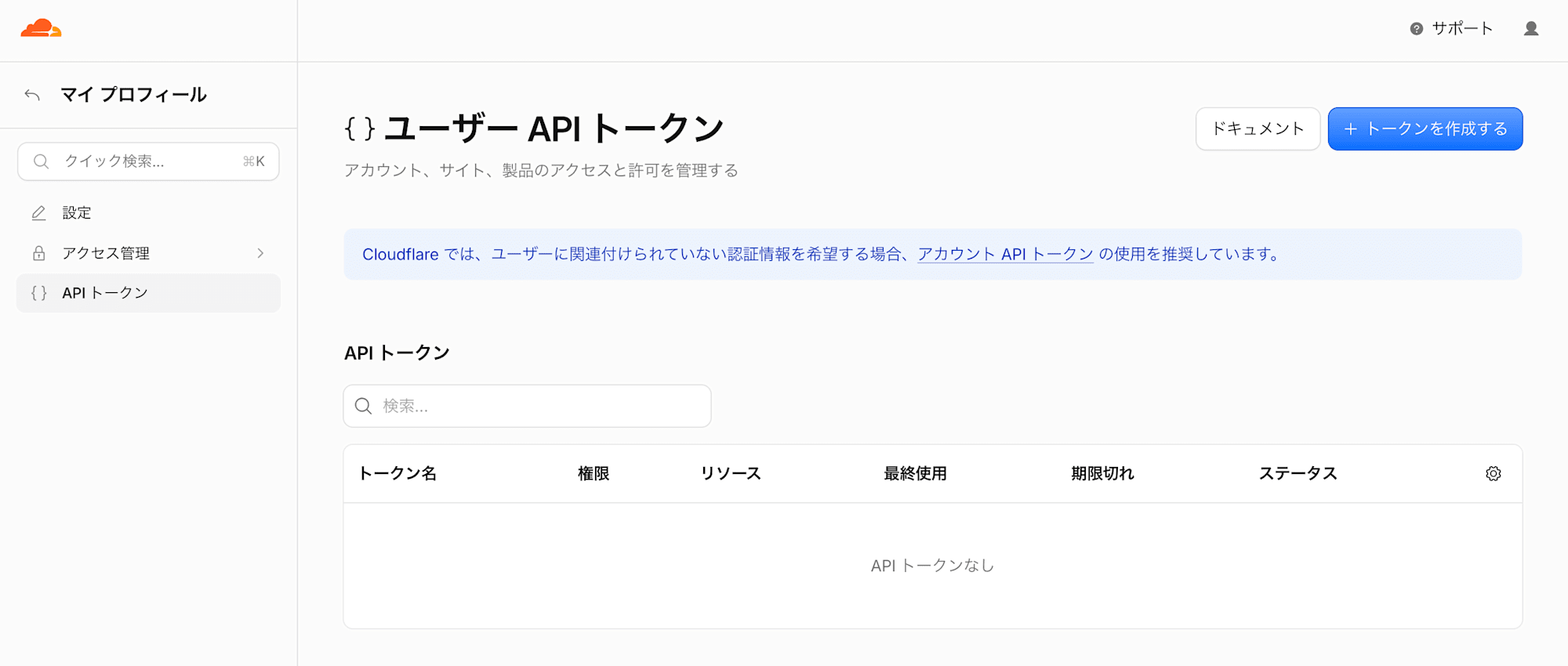The width and height of the screenshot is (1568, 666).
Task: Click the magnifier icon in the token search box
Action: (364, 406)
